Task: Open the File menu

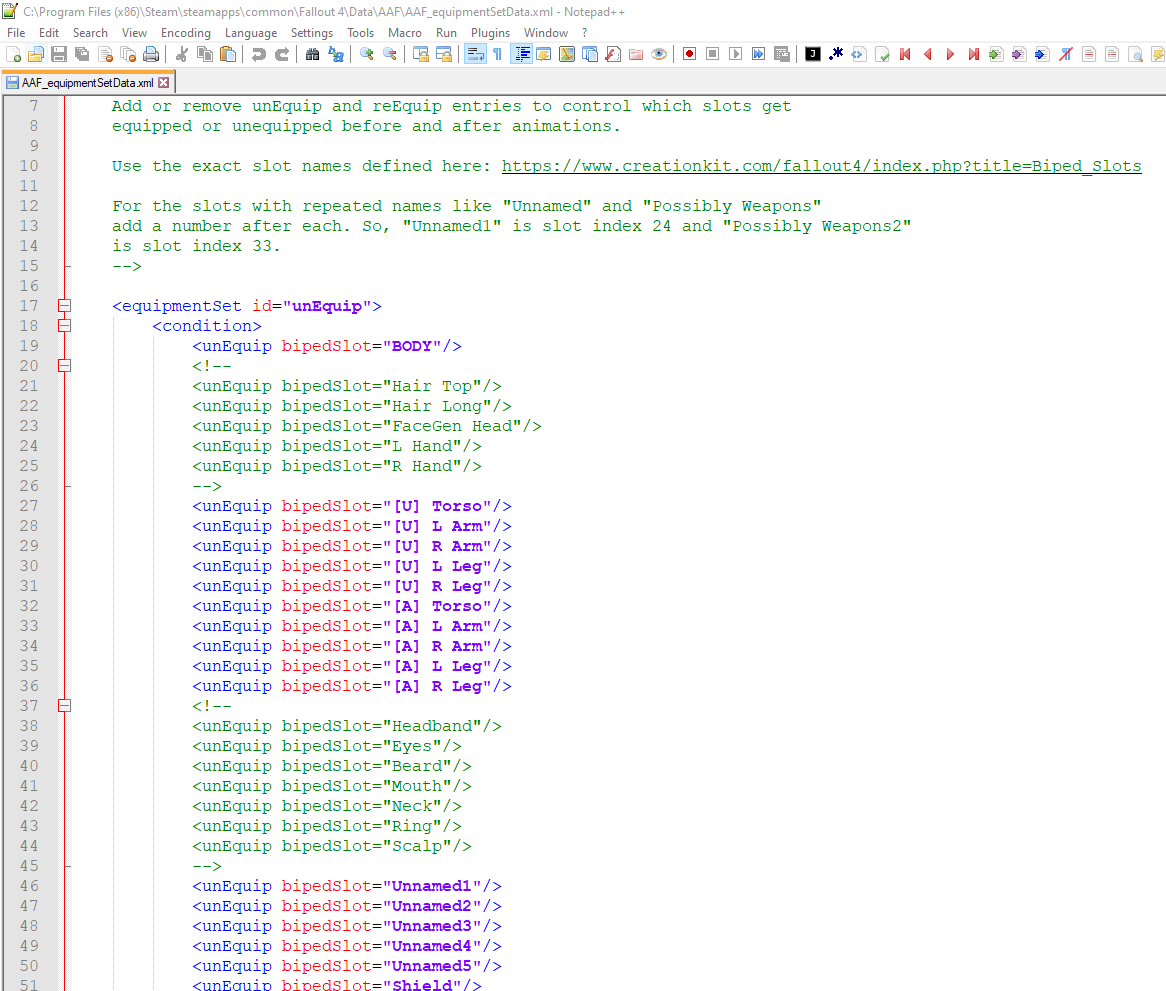Action: tap(16, 33)
